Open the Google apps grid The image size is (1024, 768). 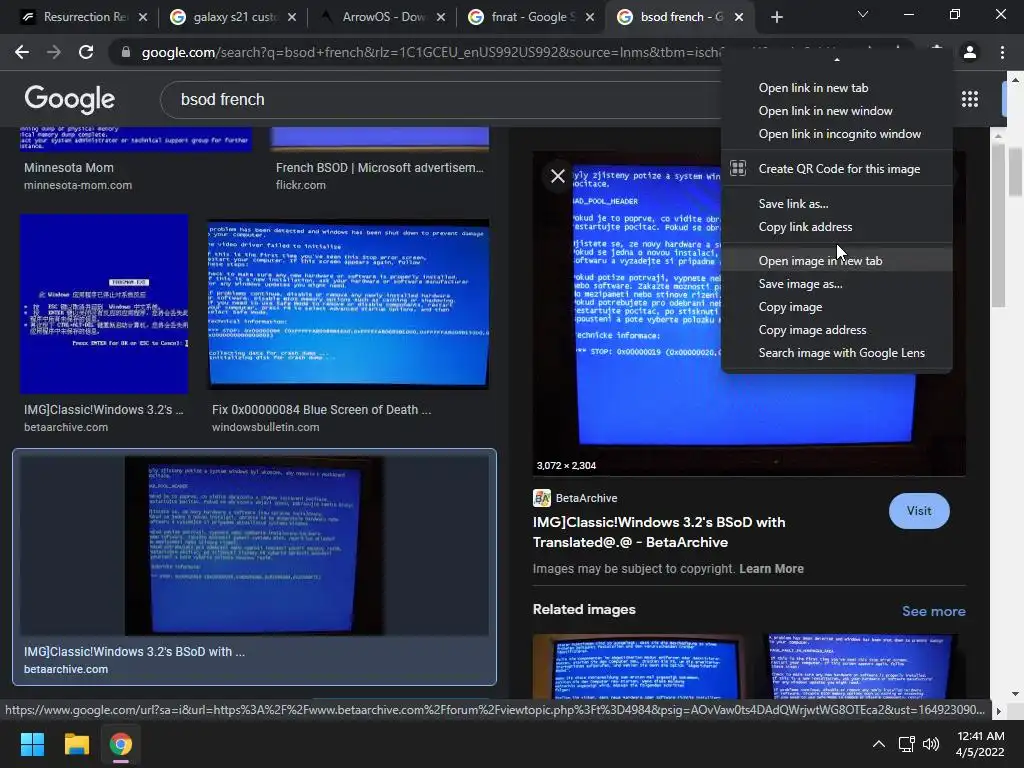pos(970,99)
